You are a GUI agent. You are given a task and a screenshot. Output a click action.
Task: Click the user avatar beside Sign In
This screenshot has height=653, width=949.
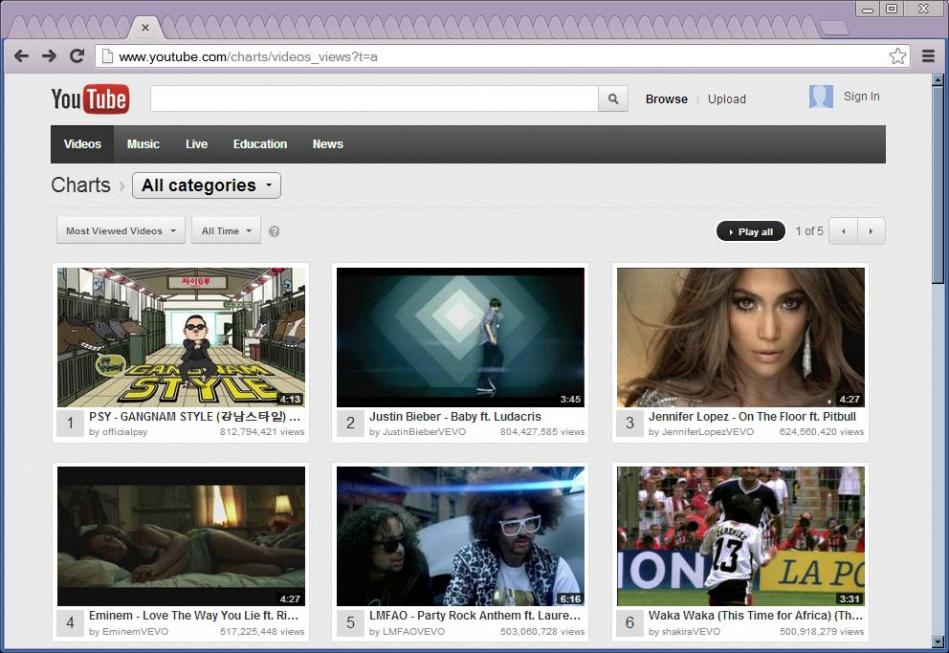click(821, 97)
